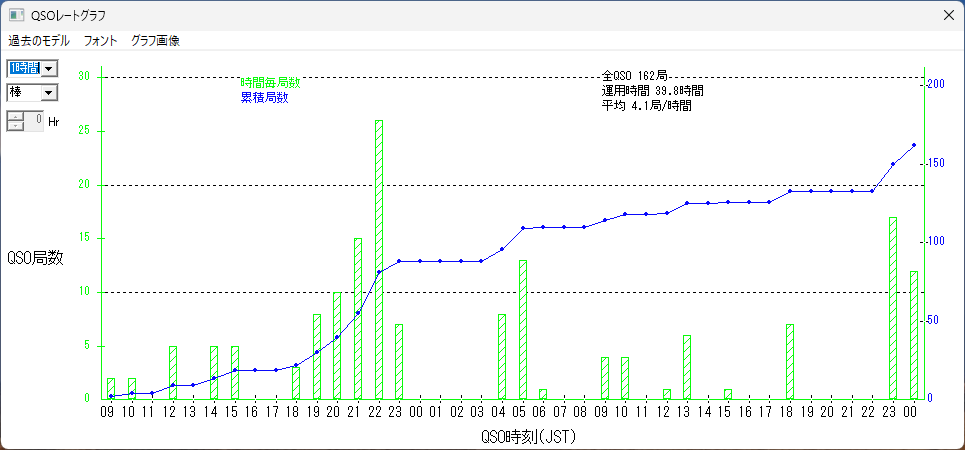Decrease the Hr spinner value
965x450 pixels.
click(15, 126)
